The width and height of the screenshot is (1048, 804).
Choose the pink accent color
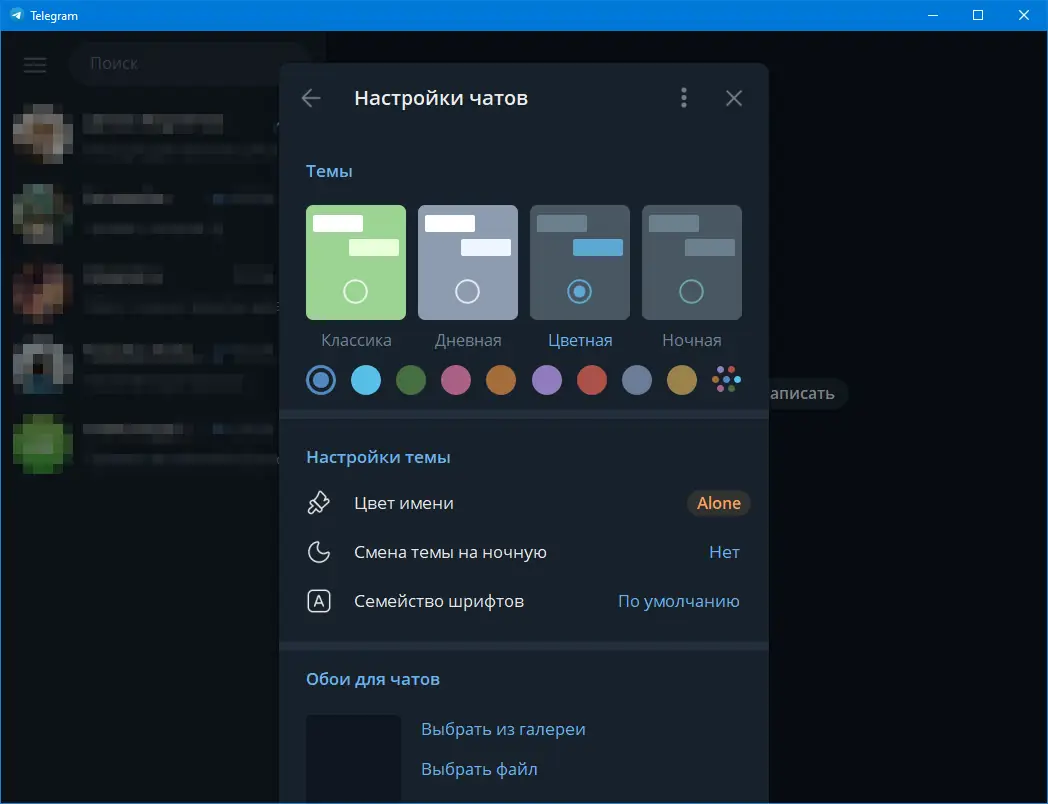pyautogui.click(x=456, y=380)
